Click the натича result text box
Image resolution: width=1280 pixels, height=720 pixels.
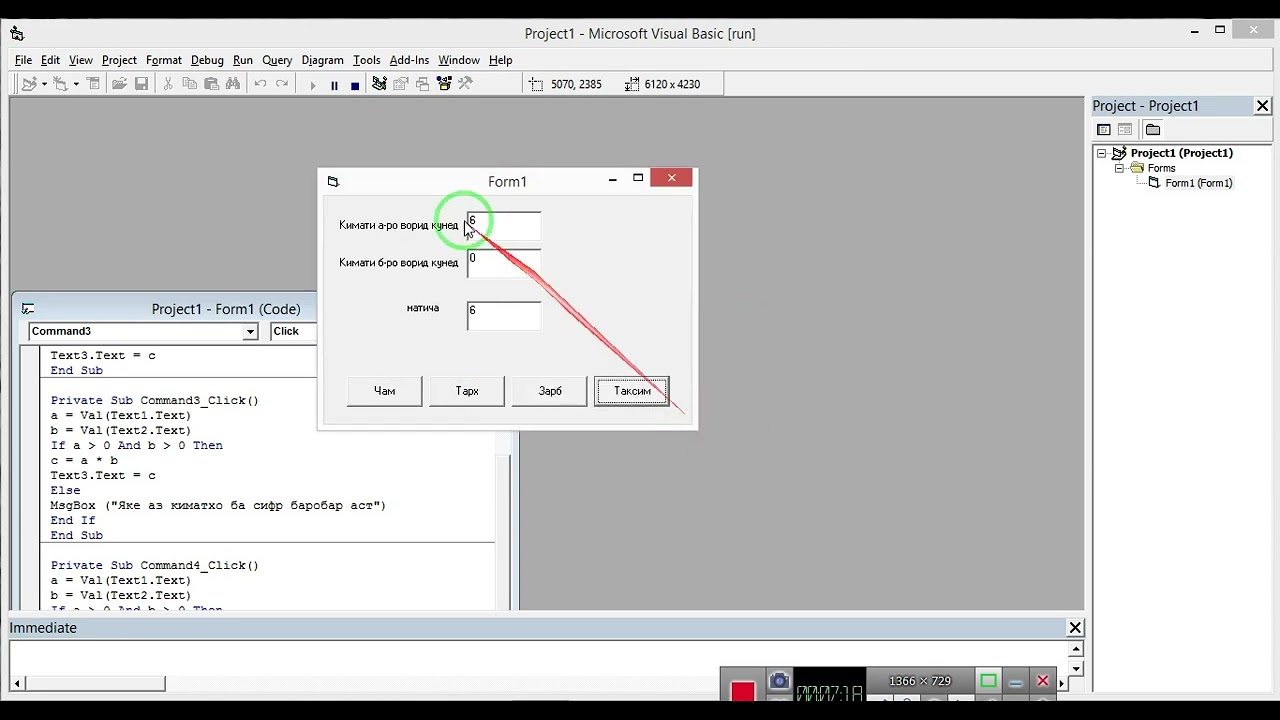(x=504, y=316)
